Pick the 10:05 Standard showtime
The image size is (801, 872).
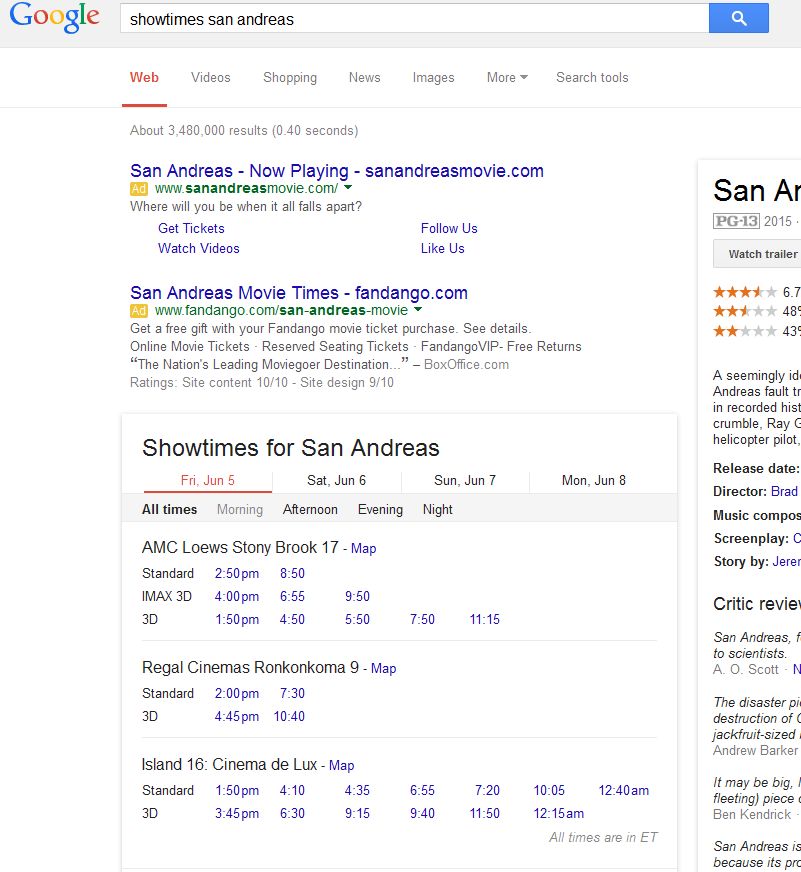(549, 790)
